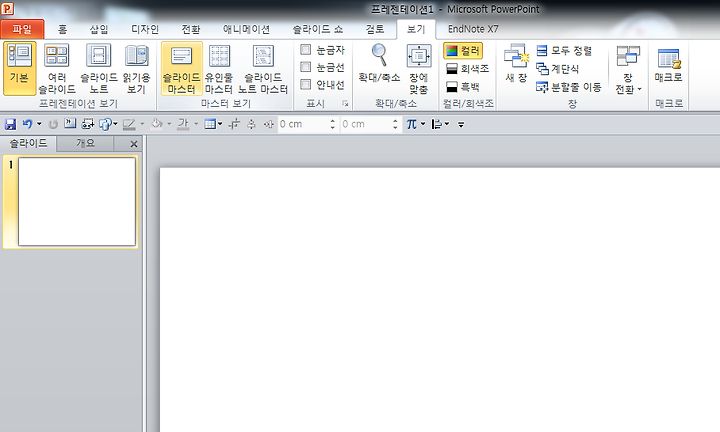Select the Slides (슬라이드) pane tab
Image resolution: width=720 pixels, height=432 pixels.
tap(28, 143)
